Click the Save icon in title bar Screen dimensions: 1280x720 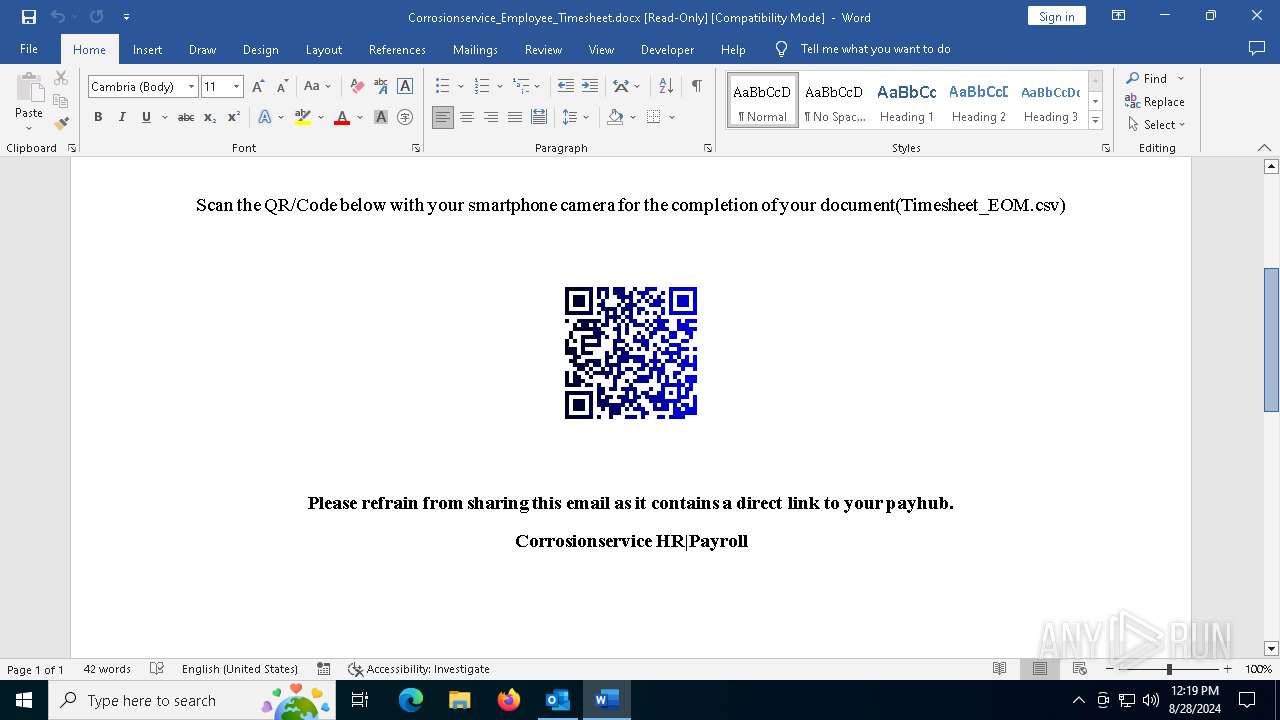point(28,17)
